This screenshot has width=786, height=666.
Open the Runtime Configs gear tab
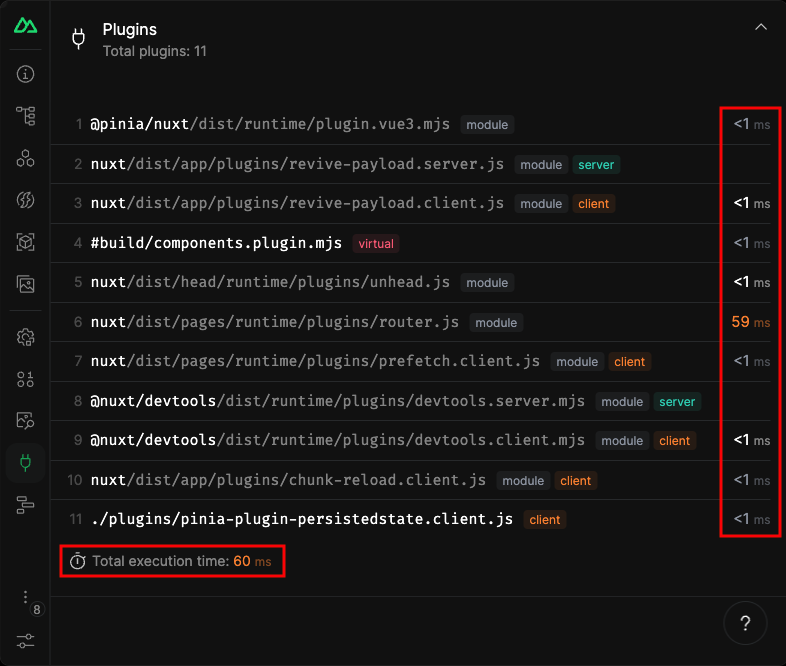(x=26, y=337)
